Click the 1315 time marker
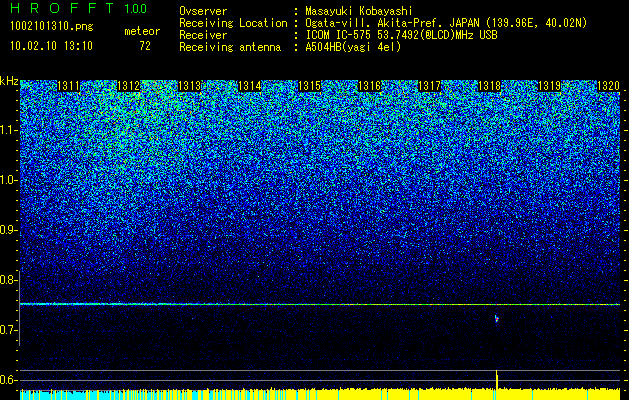Image resolution: width=629 pixels, height=400 pixels. [x=309, y=86]
